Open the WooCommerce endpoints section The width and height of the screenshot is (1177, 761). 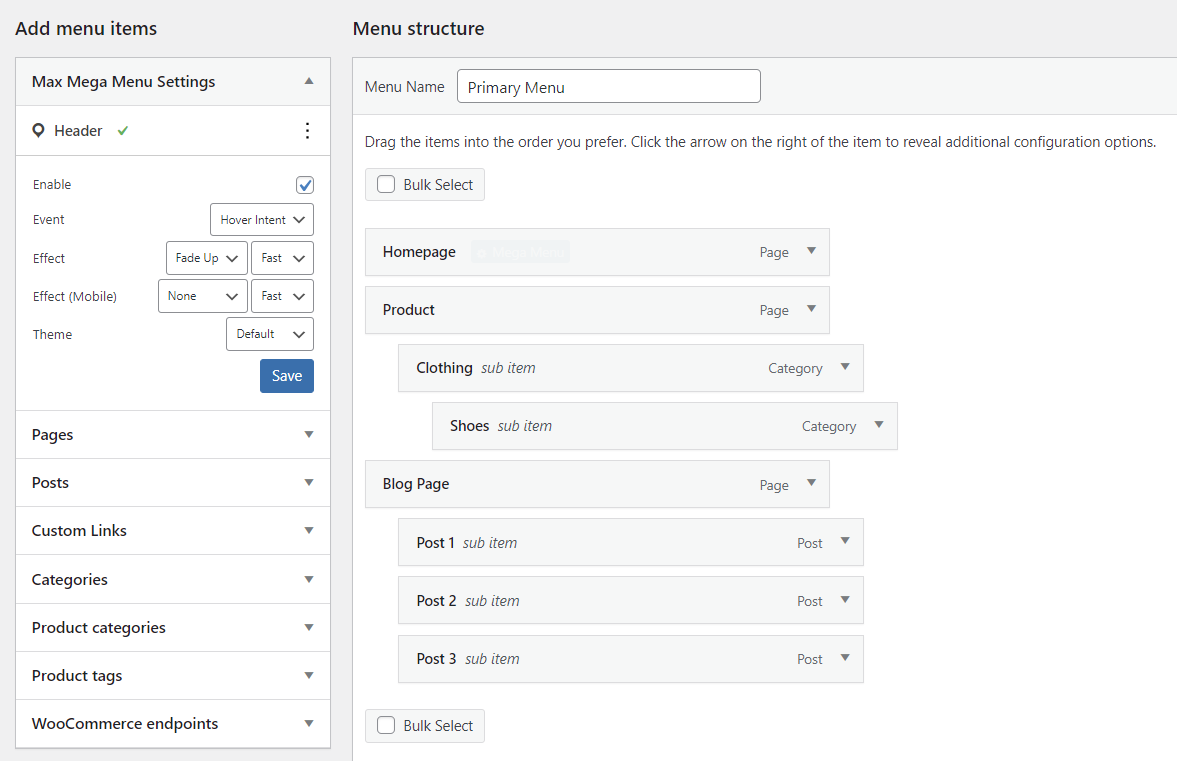coord(172,723)
